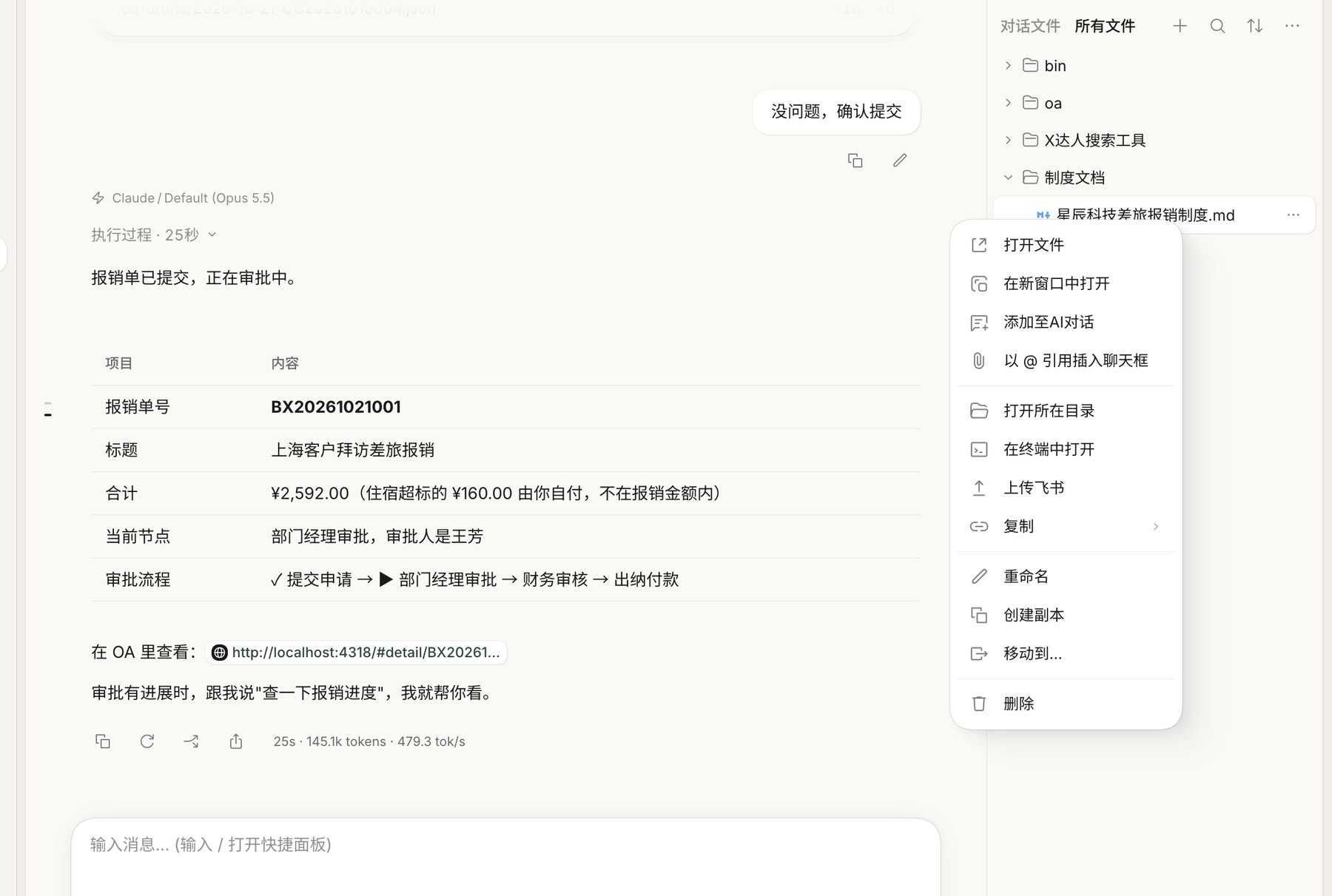
Task: Click 在终端中打开 menu item
Action: (1066, 449)
